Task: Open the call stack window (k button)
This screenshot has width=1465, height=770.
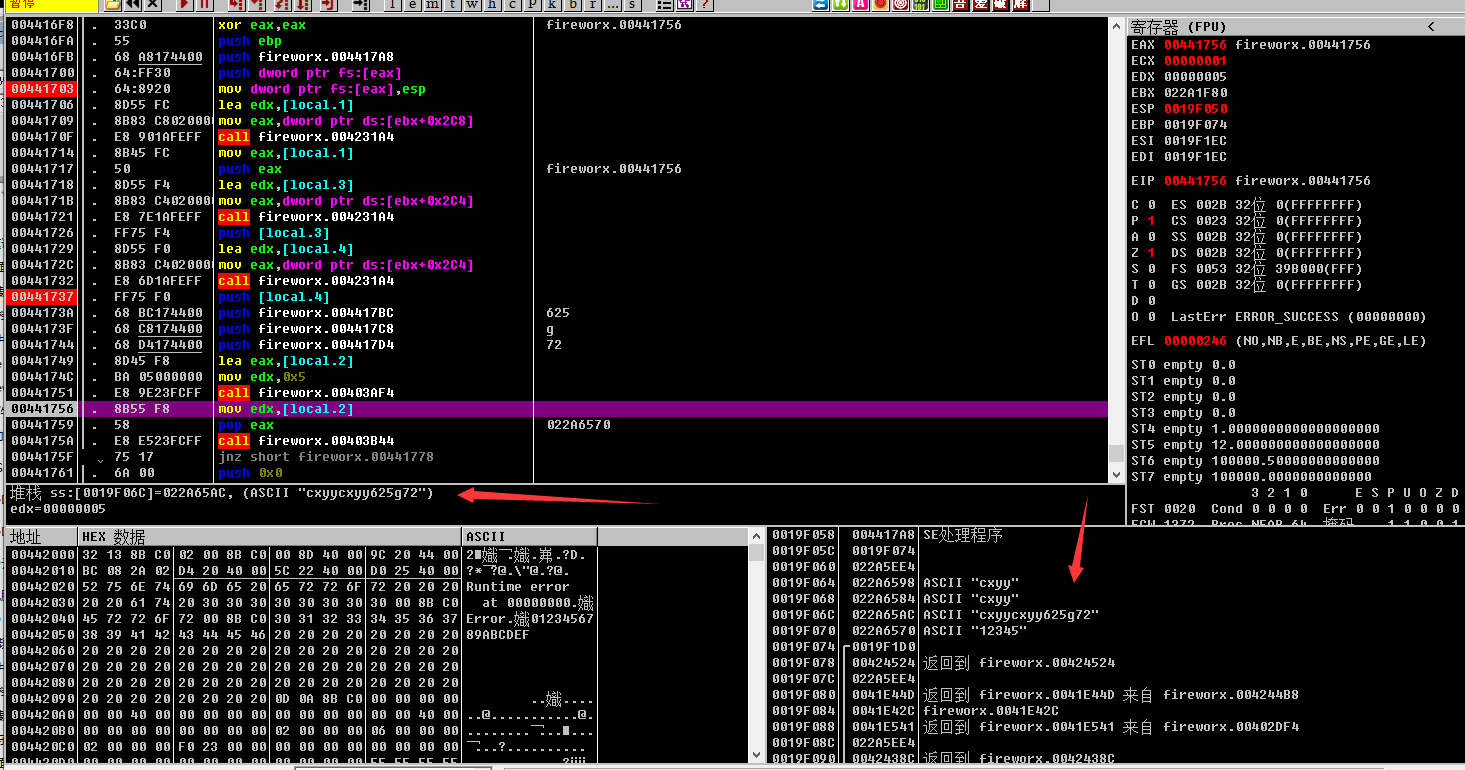Action: point(553,5)
